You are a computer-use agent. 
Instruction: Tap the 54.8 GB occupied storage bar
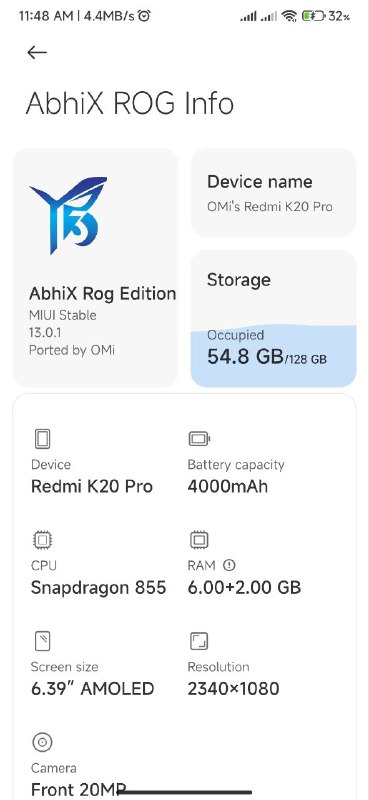pyautogui.click(x=274, y=356)
